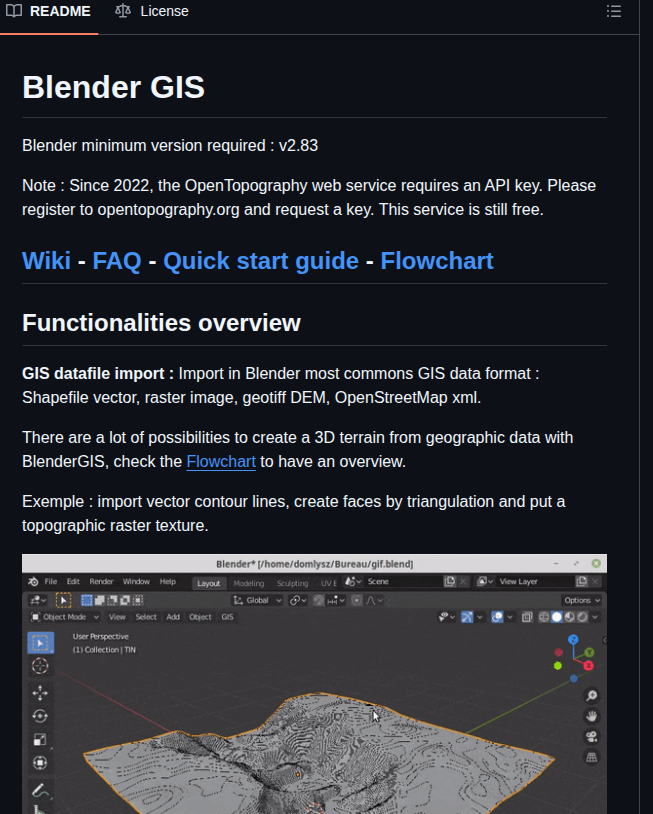
Task: Activate the Scale tool in left toolbar
Action: 40,740
